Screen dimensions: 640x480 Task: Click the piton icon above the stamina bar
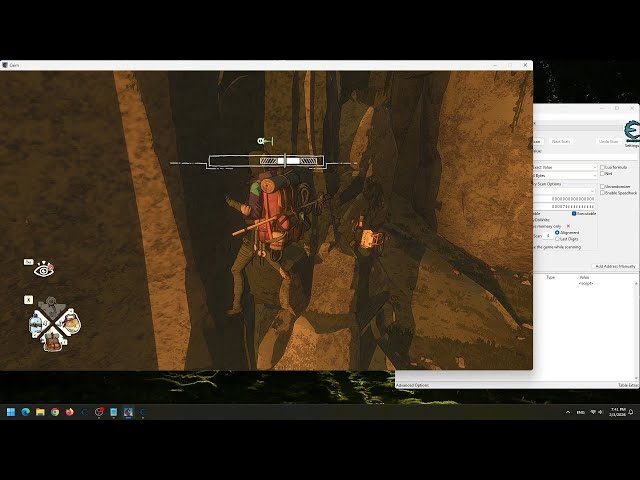[265, 141]
